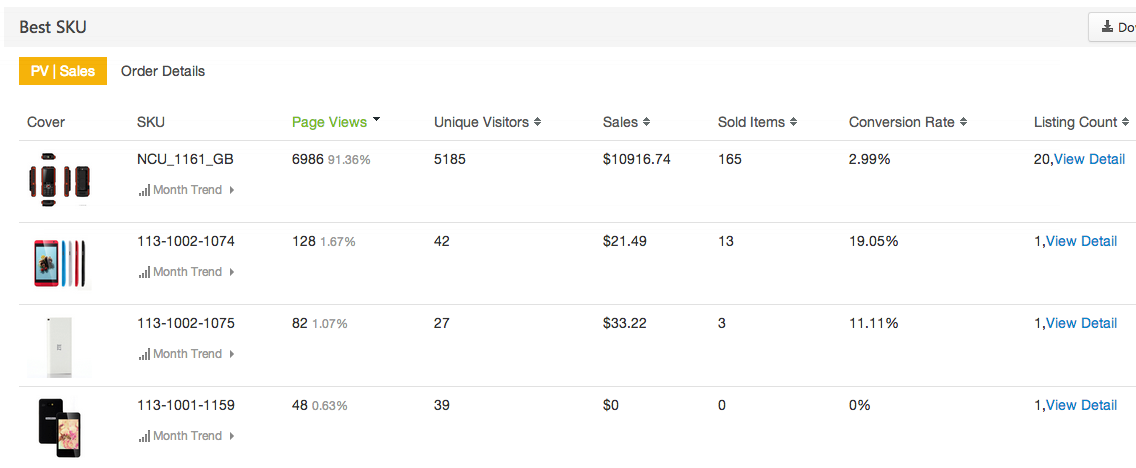Image resolution: width=1136 pixels, height=468 pixels.
Task: Click the download icon button at top right
Action: (1112, 28)
